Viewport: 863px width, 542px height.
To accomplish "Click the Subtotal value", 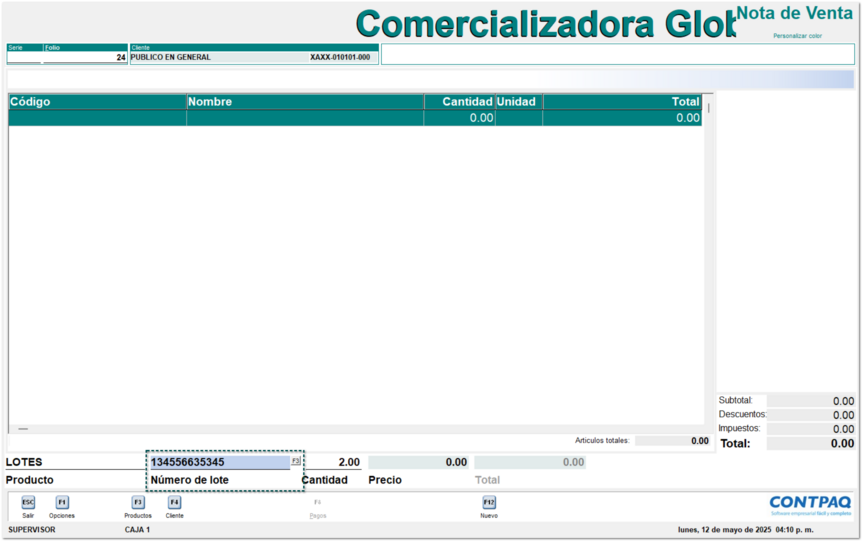I will [811, 401].
